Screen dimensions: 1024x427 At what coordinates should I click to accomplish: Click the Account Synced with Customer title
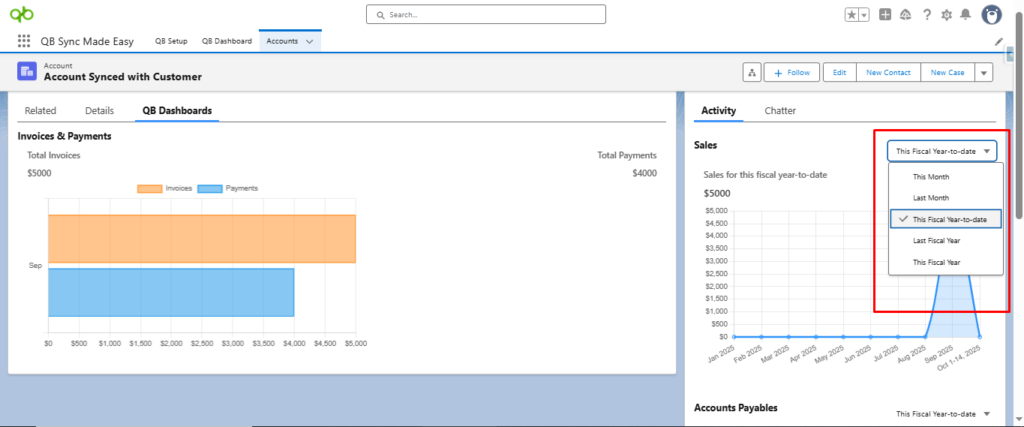point(123,77)
